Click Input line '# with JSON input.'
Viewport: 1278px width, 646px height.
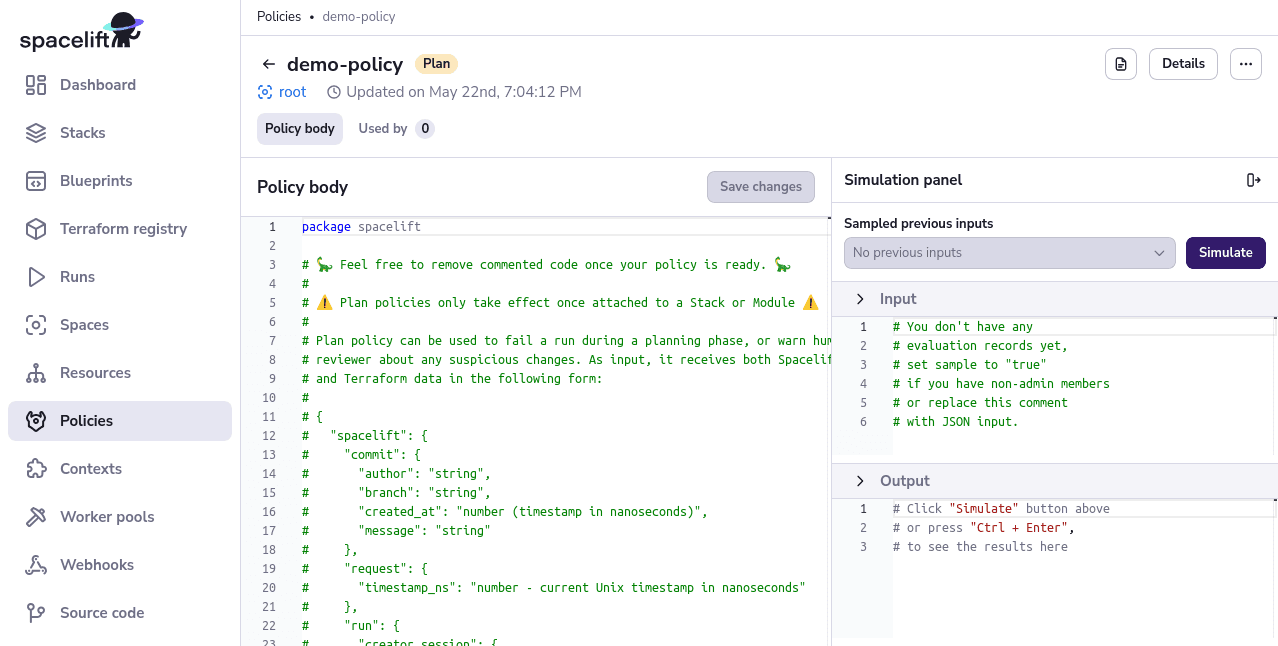[956, 422]
